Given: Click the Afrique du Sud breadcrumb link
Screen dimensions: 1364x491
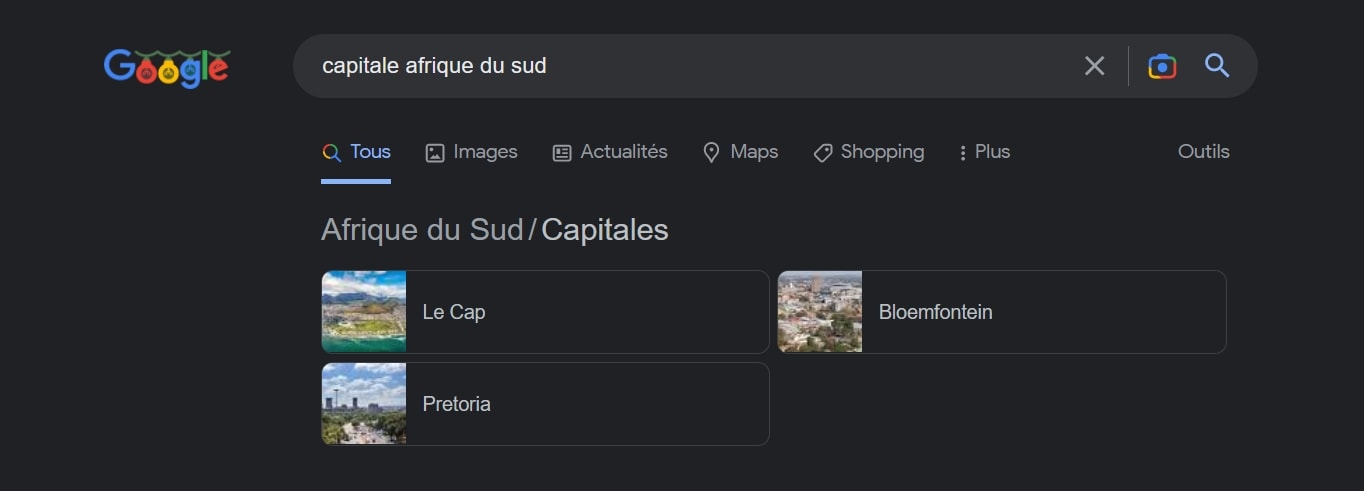Looking at the screenshot, I should click(422, 230).
